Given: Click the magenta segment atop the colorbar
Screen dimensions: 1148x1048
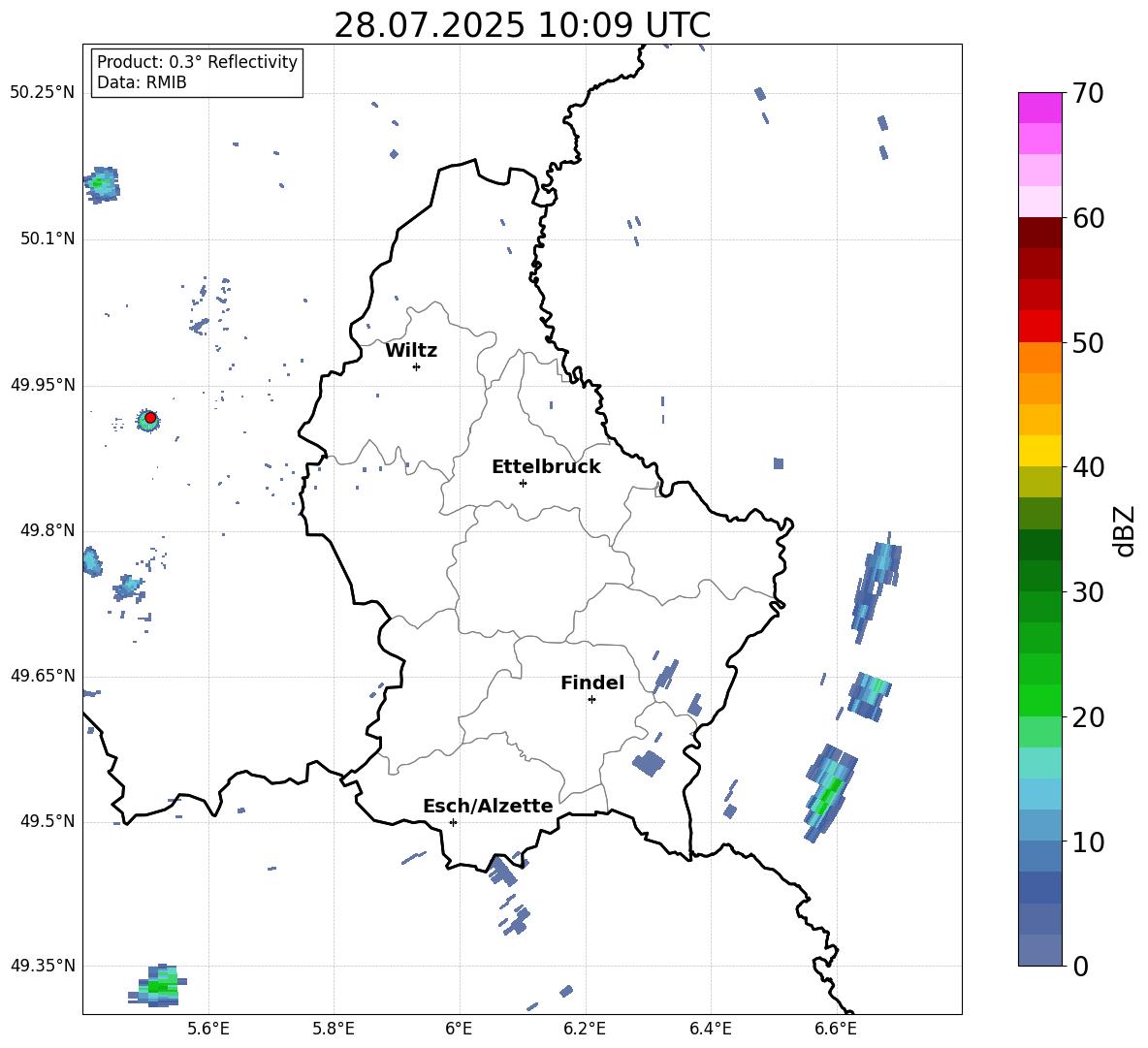Looking at the screenshot, I should (1039, 108).
